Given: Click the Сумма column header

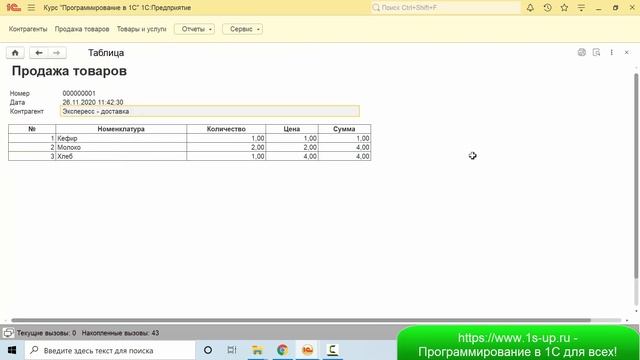Looking at the screenshot, I should 344,129.
